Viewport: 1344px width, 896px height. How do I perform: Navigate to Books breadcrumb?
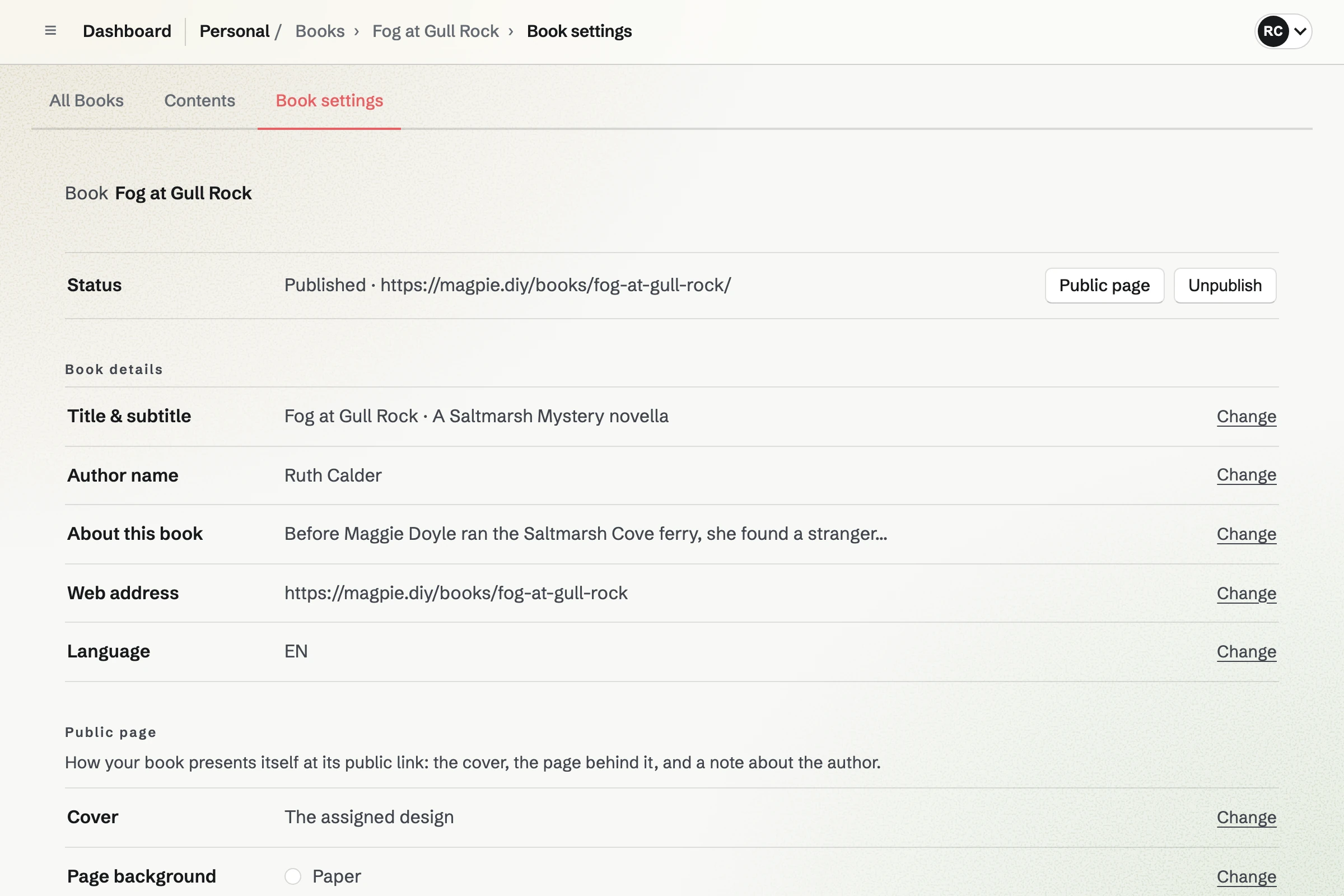tap(320, 31)
